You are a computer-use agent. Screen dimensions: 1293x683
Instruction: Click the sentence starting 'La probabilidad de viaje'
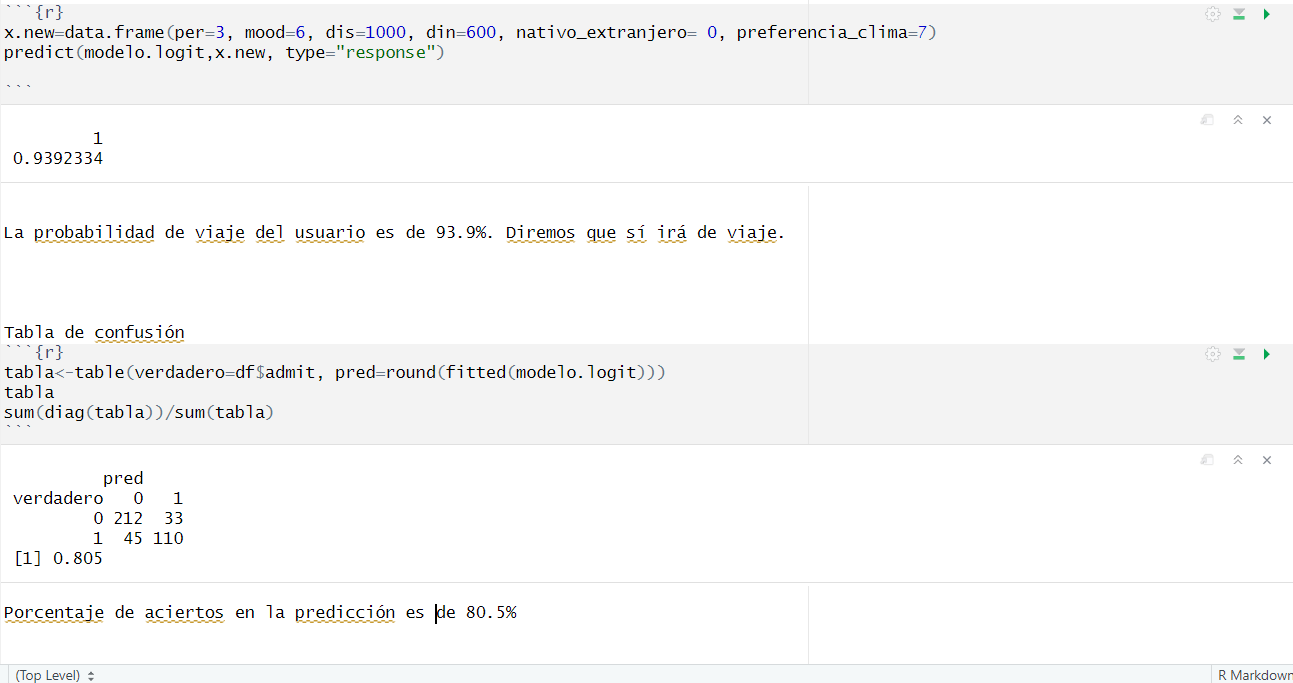(x=394, y=233)
